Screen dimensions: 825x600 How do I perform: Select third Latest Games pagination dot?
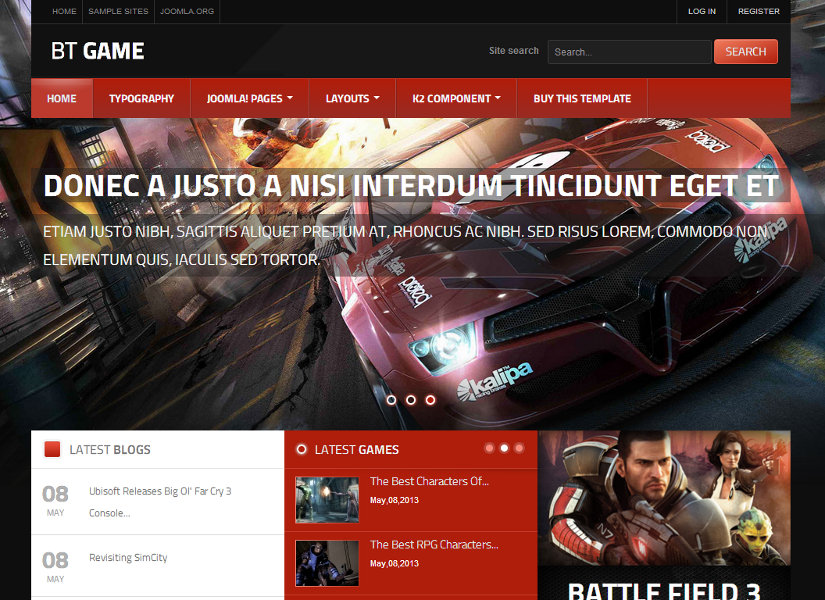pyautogui.click(x=519, y=448)
